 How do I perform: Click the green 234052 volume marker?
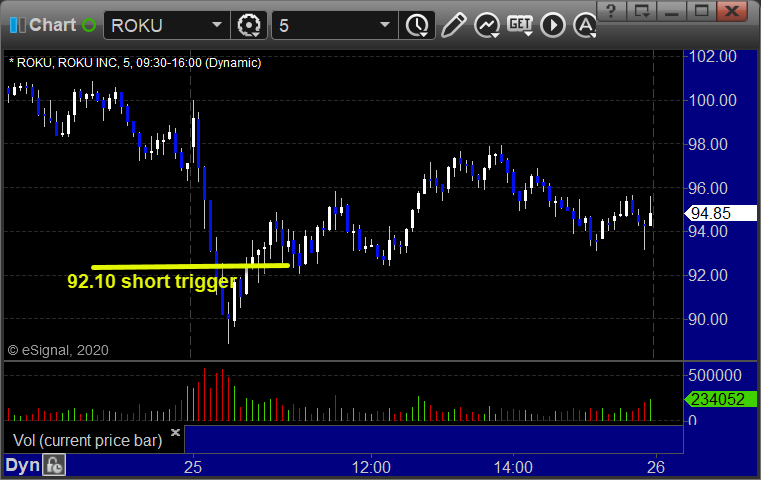(720, 399)
